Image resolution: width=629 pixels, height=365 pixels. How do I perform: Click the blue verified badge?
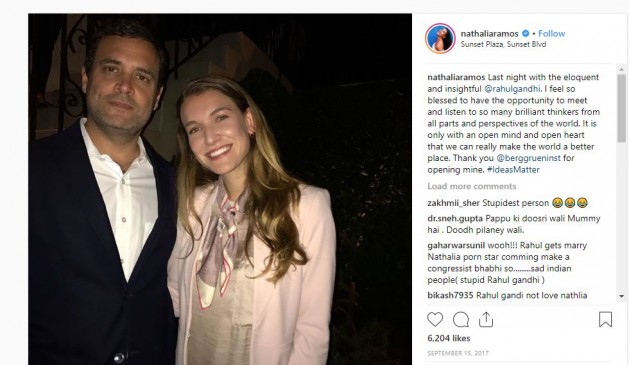pos(526,33)
